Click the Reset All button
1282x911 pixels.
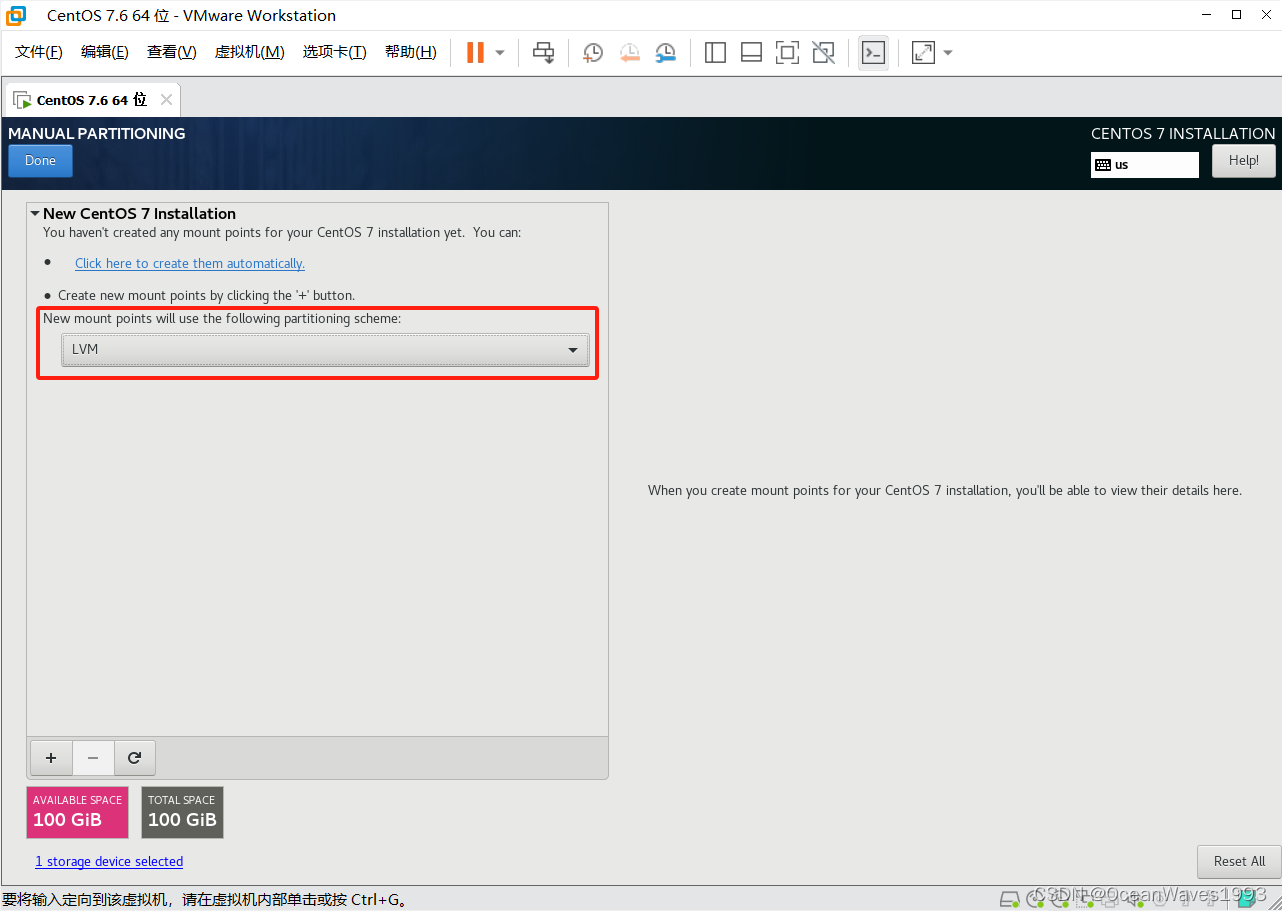(x=1239, y=861)
